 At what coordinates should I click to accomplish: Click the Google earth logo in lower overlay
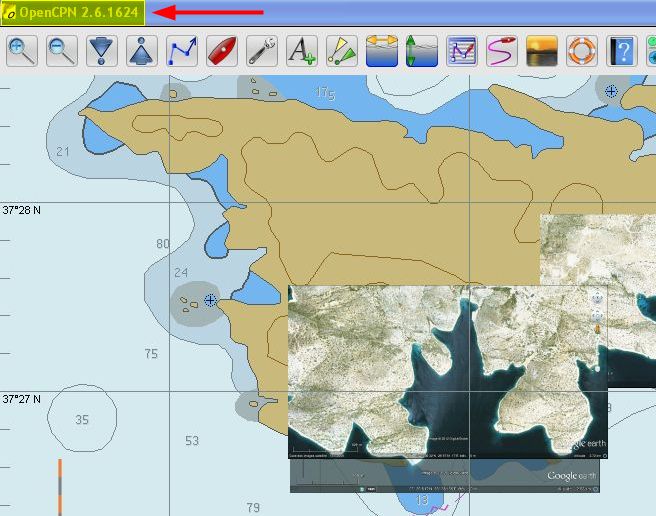(571, 476)
